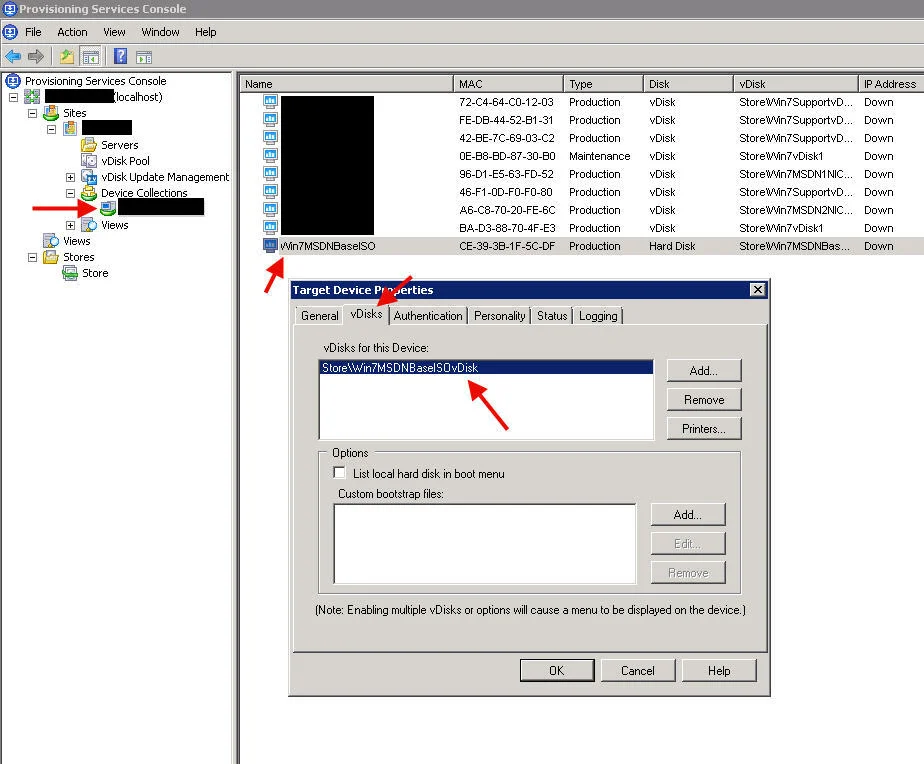
Task: Click the Printers button
Action: [x=704, y=429]
